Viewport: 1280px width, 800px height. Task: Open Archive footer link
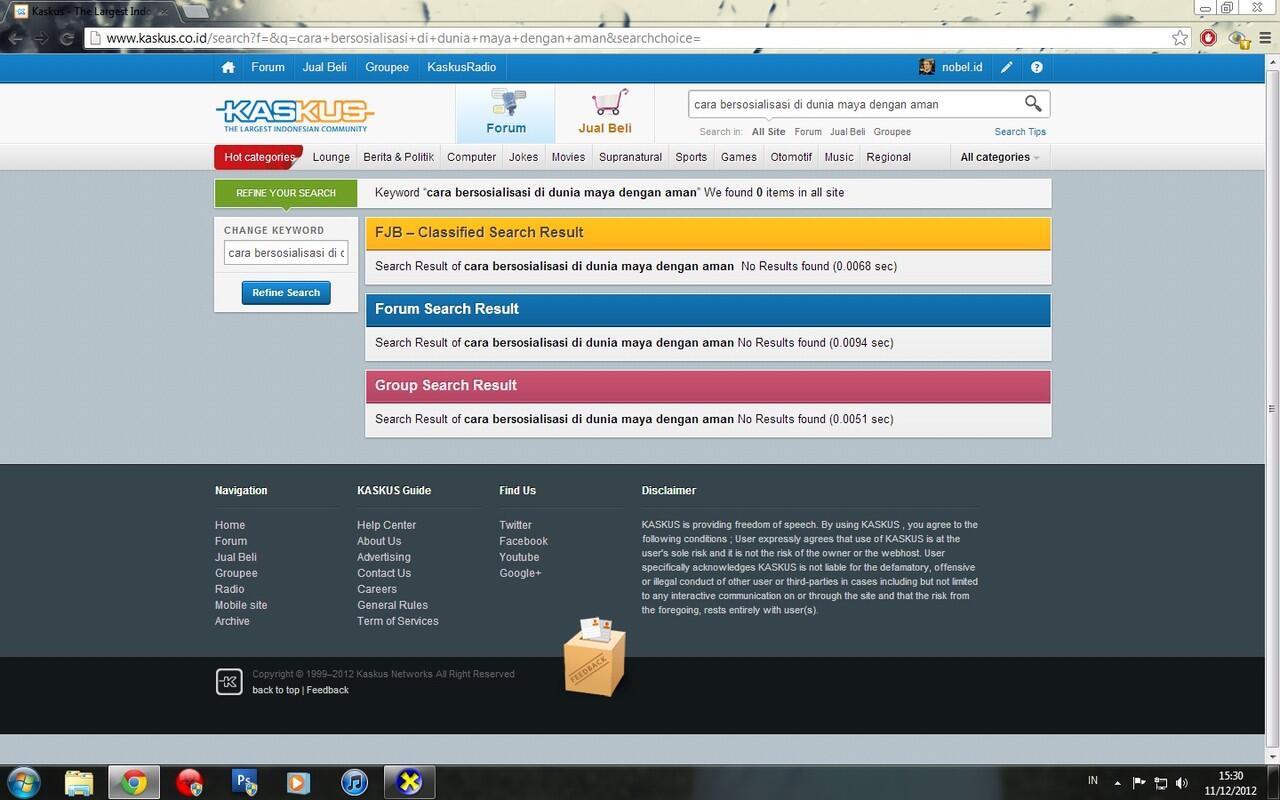click(232, 621)
